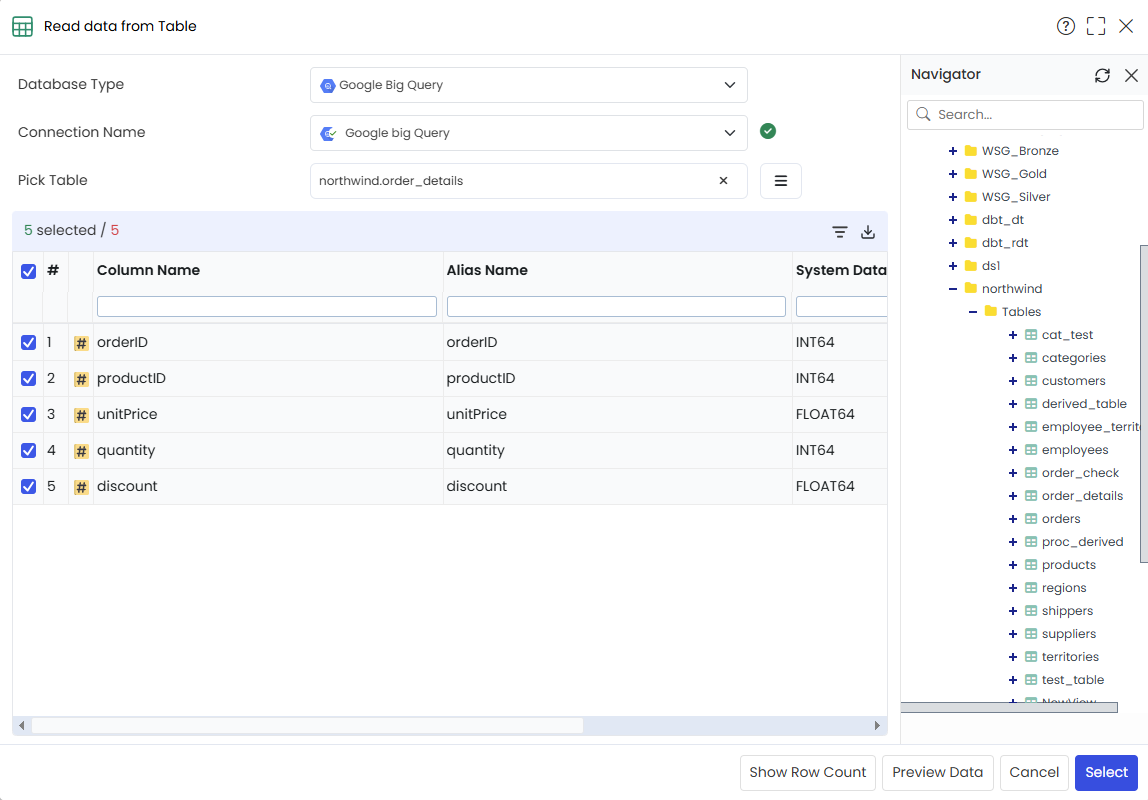This screenshot has width=1148, height=800.
Task: Click the column filter icon
Action: click(840, 232)
